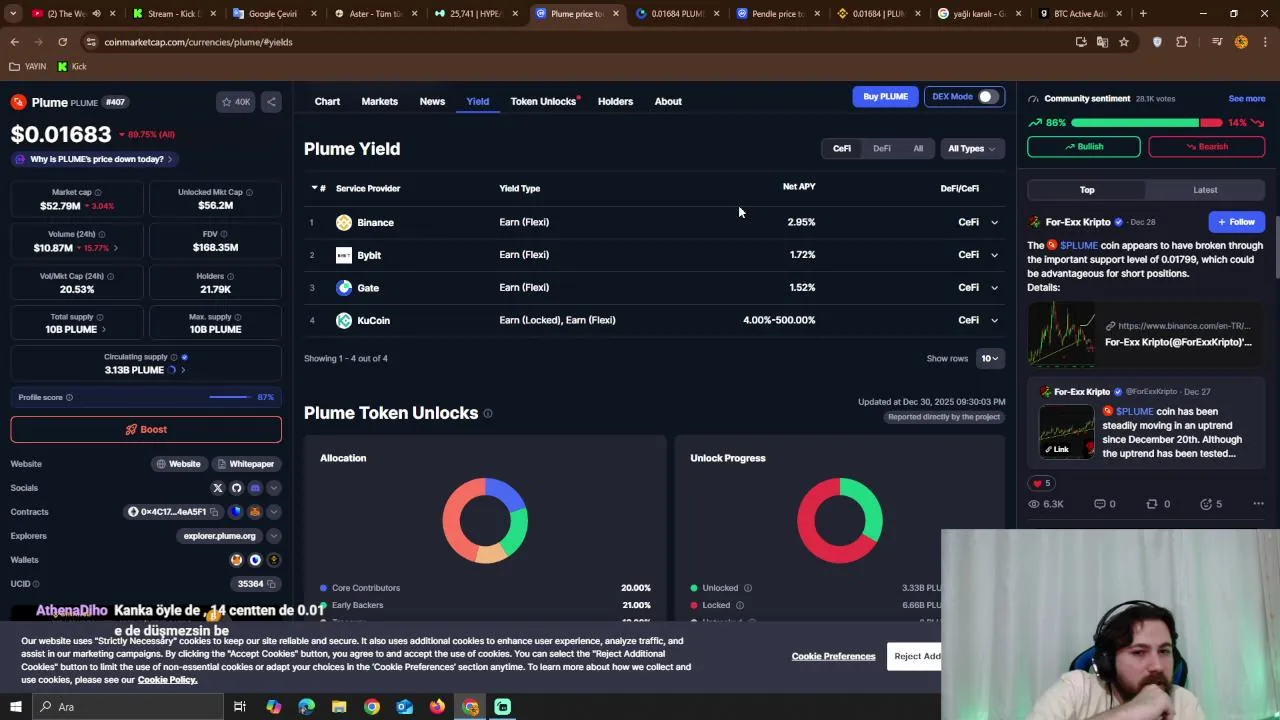This screenshot has height=720, width=1280.
Task: Expand more Socials links
Action: 274,488
